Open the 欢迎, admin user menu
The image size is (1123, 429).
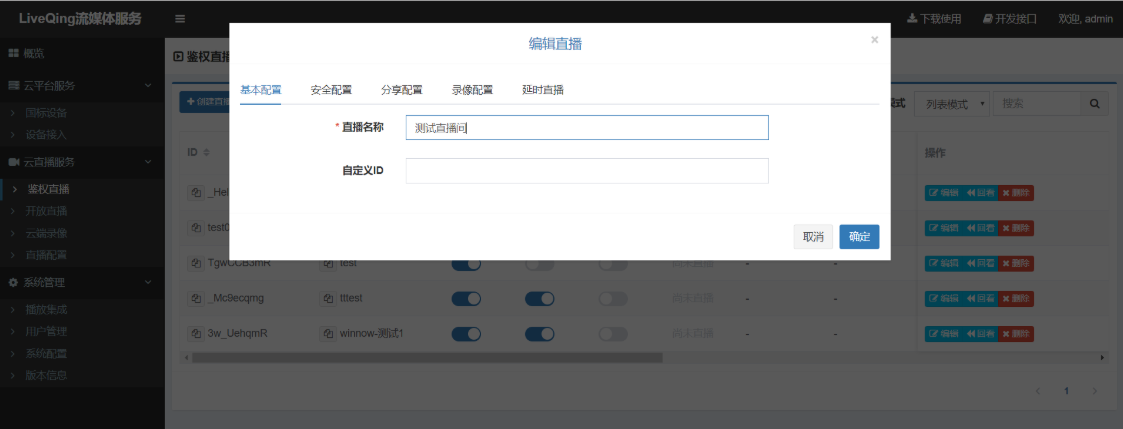tap(1085, 19)
